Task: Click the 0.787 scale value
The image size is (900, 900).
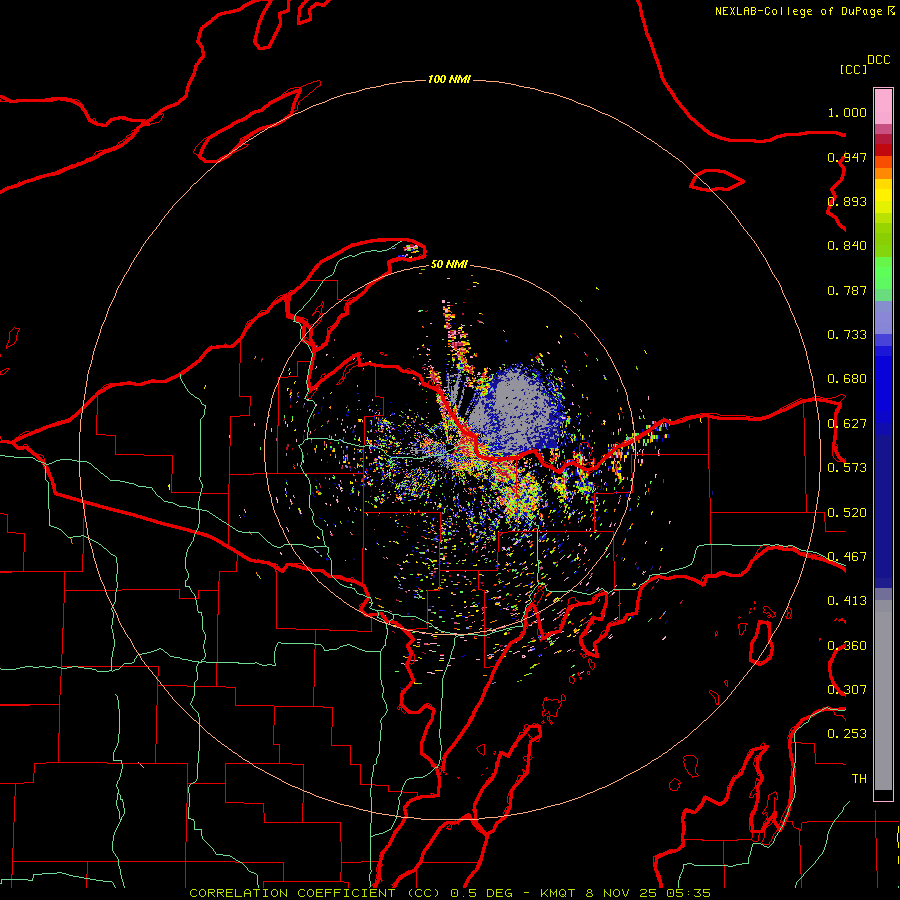Action: point(847,290)
